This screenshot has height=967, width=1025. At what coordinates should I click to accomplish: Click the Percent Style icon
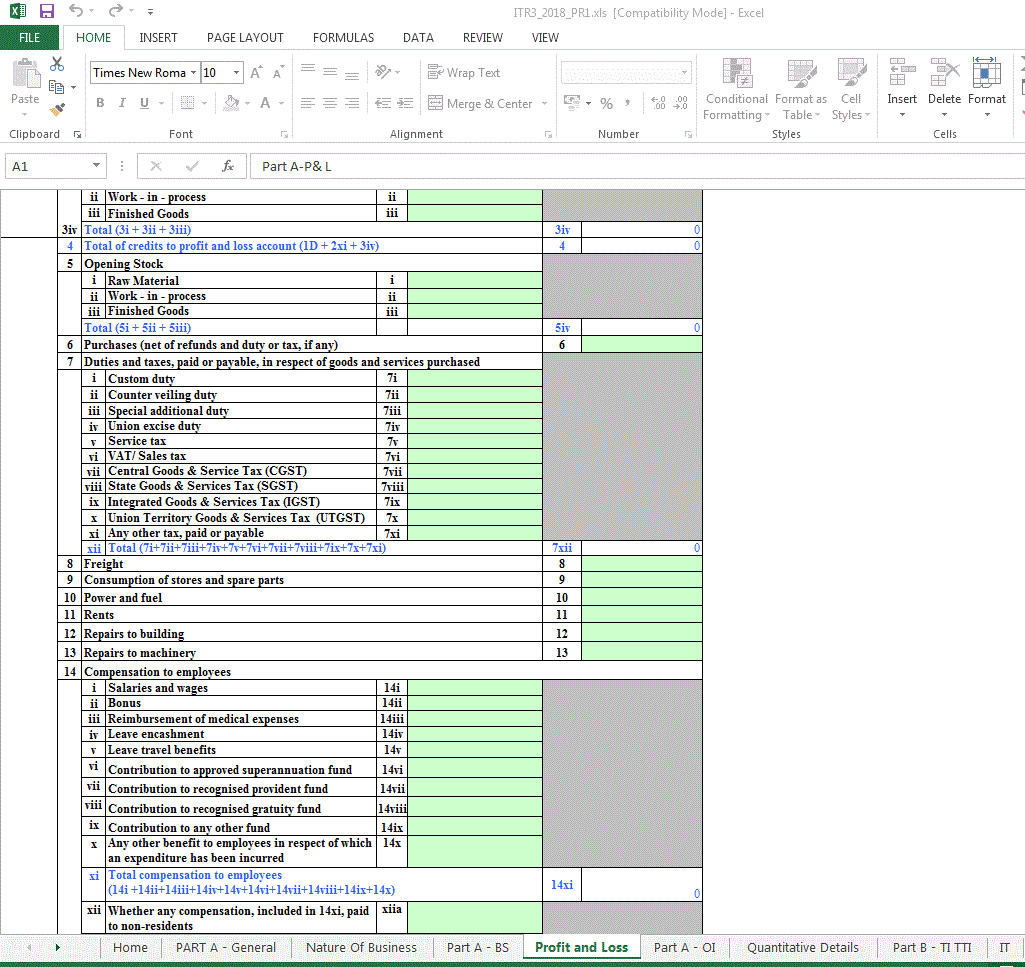pyautogui.click(x=607, y=103)
